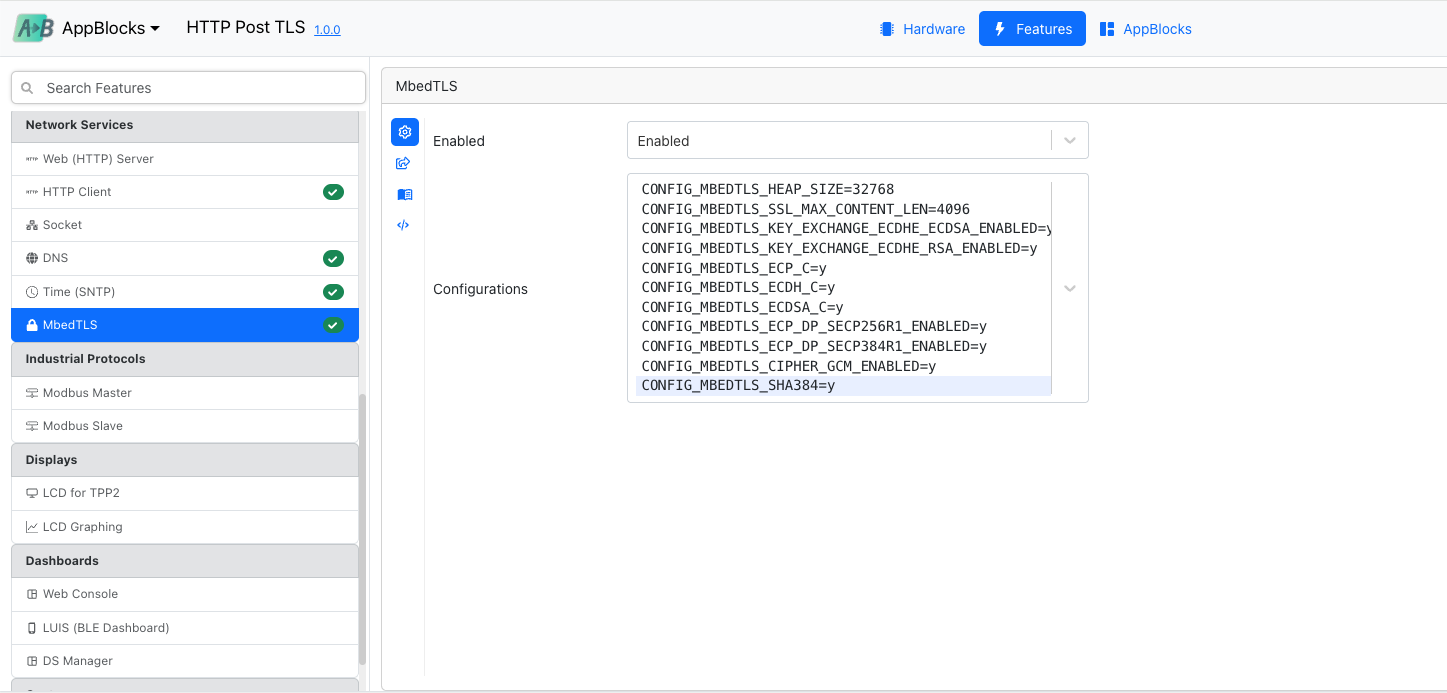Click the AppBlocks logo icon
1447x693 pixels.
(34, 28)
